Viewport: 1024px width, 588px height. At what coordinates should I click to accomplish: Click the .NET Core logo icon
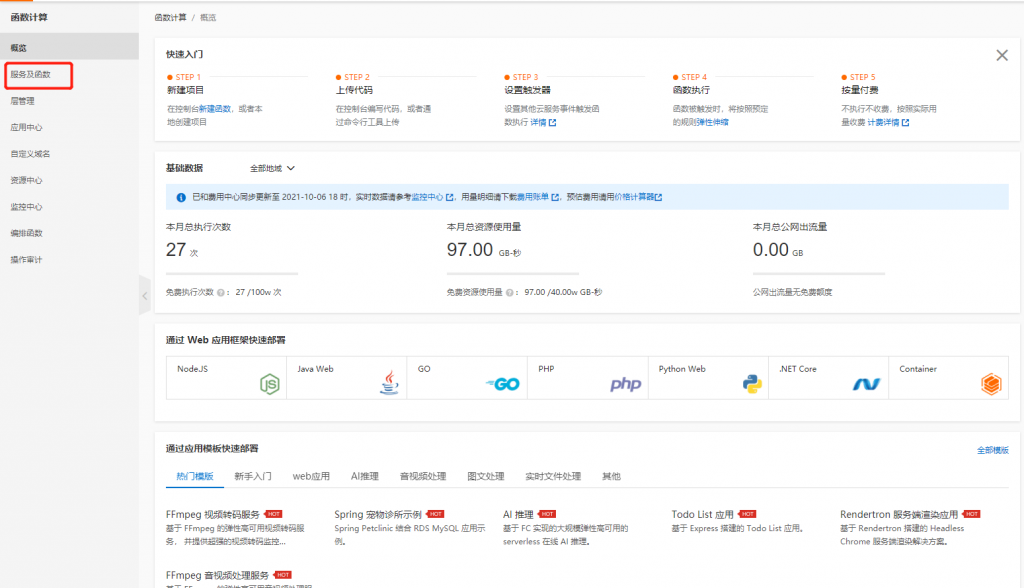[867, 384]
